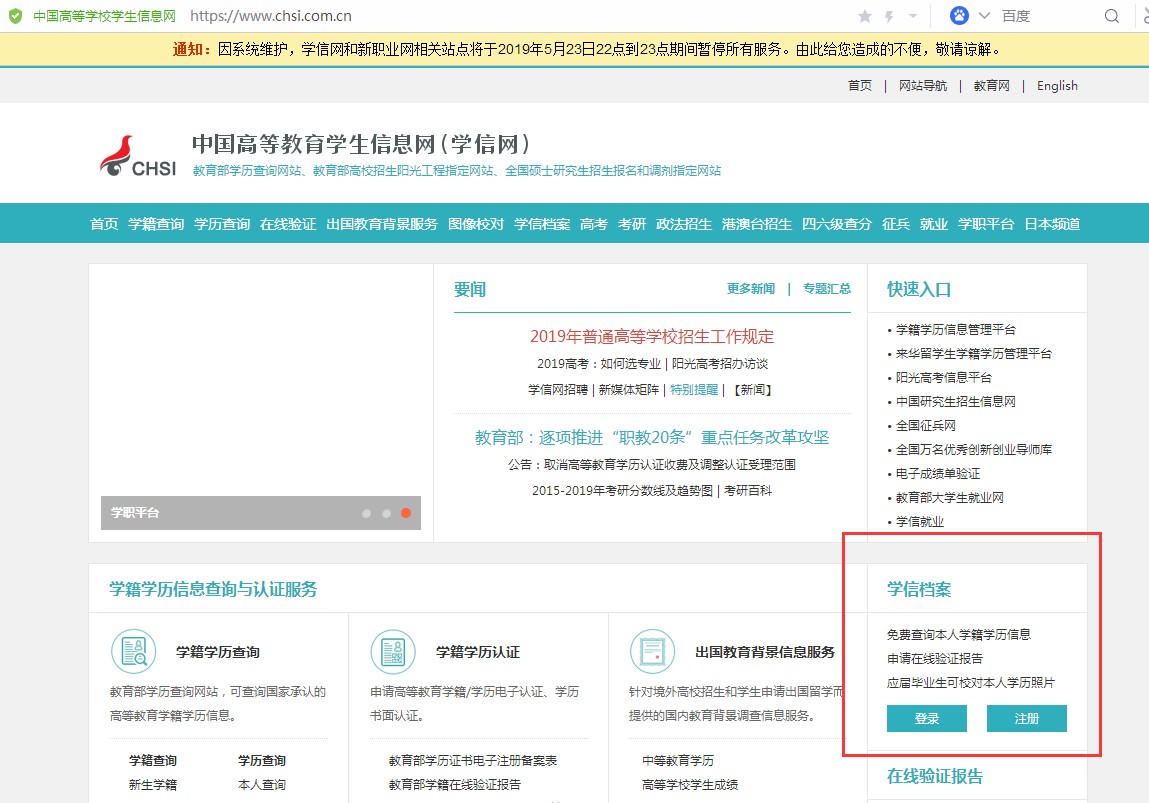Open 日本频道 in the navigation bar

[x=1052, y=224]
